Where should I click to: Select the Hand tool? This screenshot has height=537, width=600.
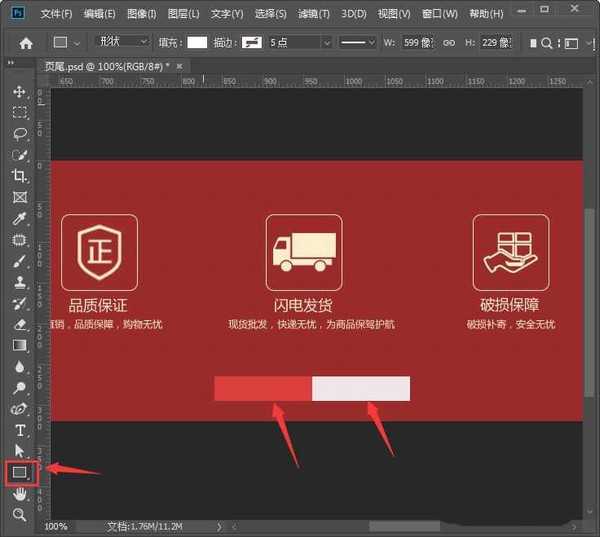click(19, 493)
